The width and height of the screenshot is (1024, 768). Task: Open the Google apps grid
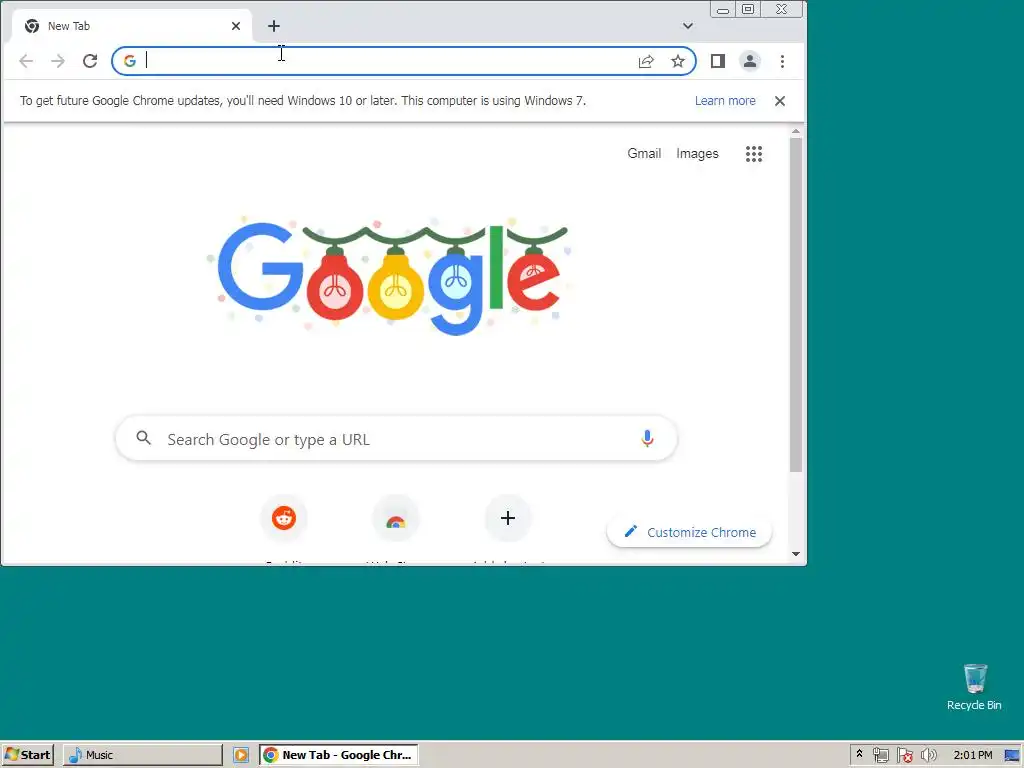754,154
